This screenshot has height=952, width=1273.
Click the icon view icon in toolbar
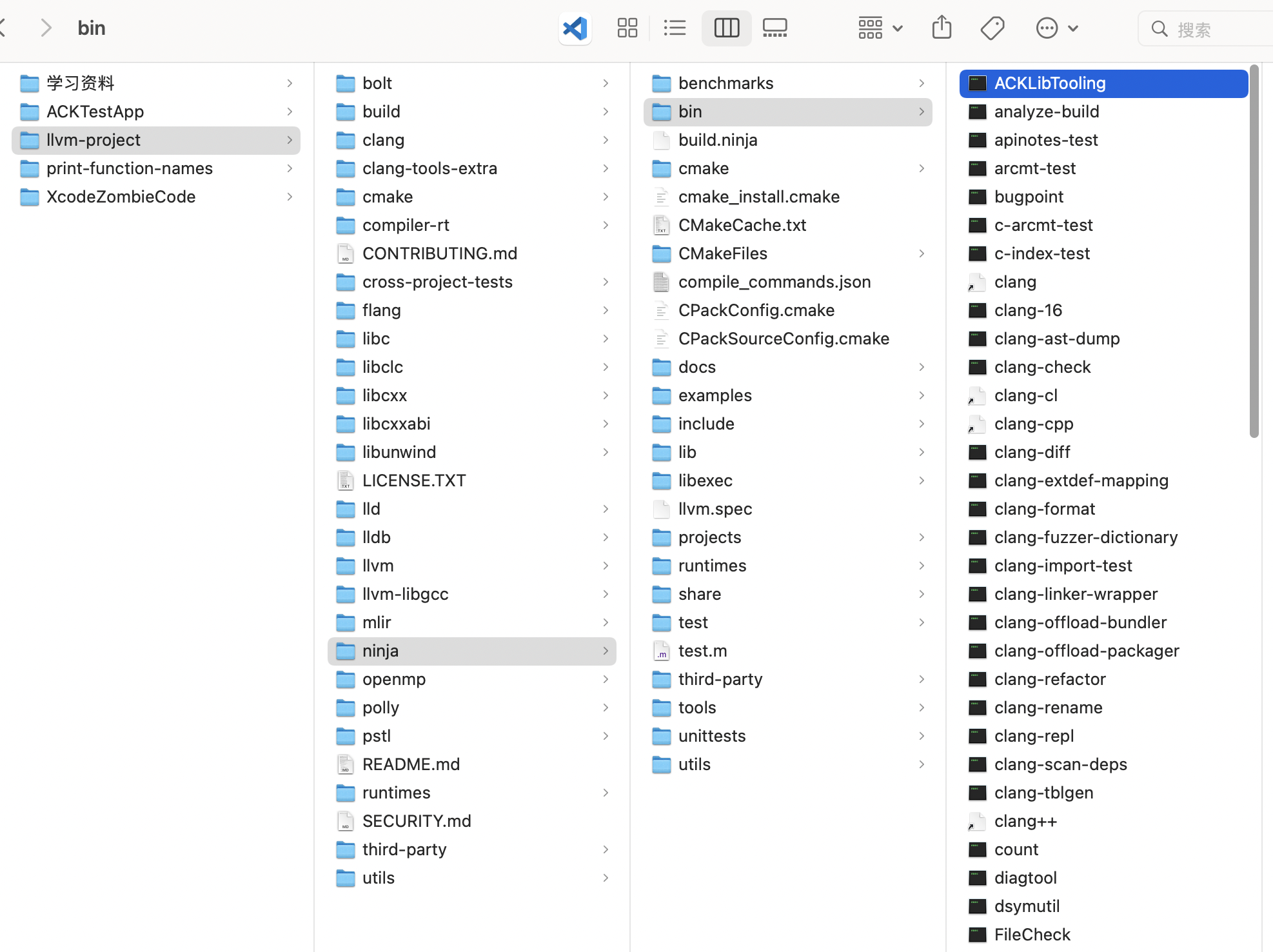(x=627, y=27)
